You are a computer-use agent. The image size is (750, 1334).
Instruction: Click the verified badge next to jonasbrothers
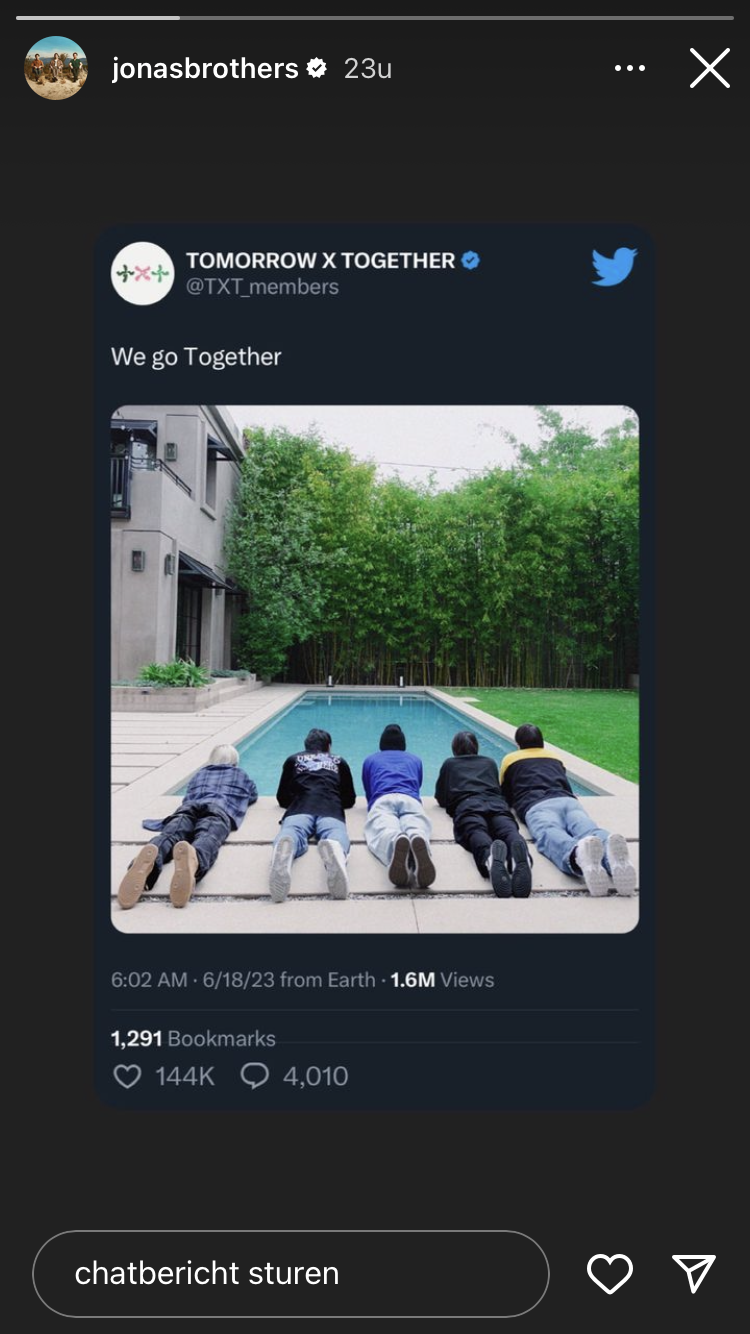pos(317,68)
